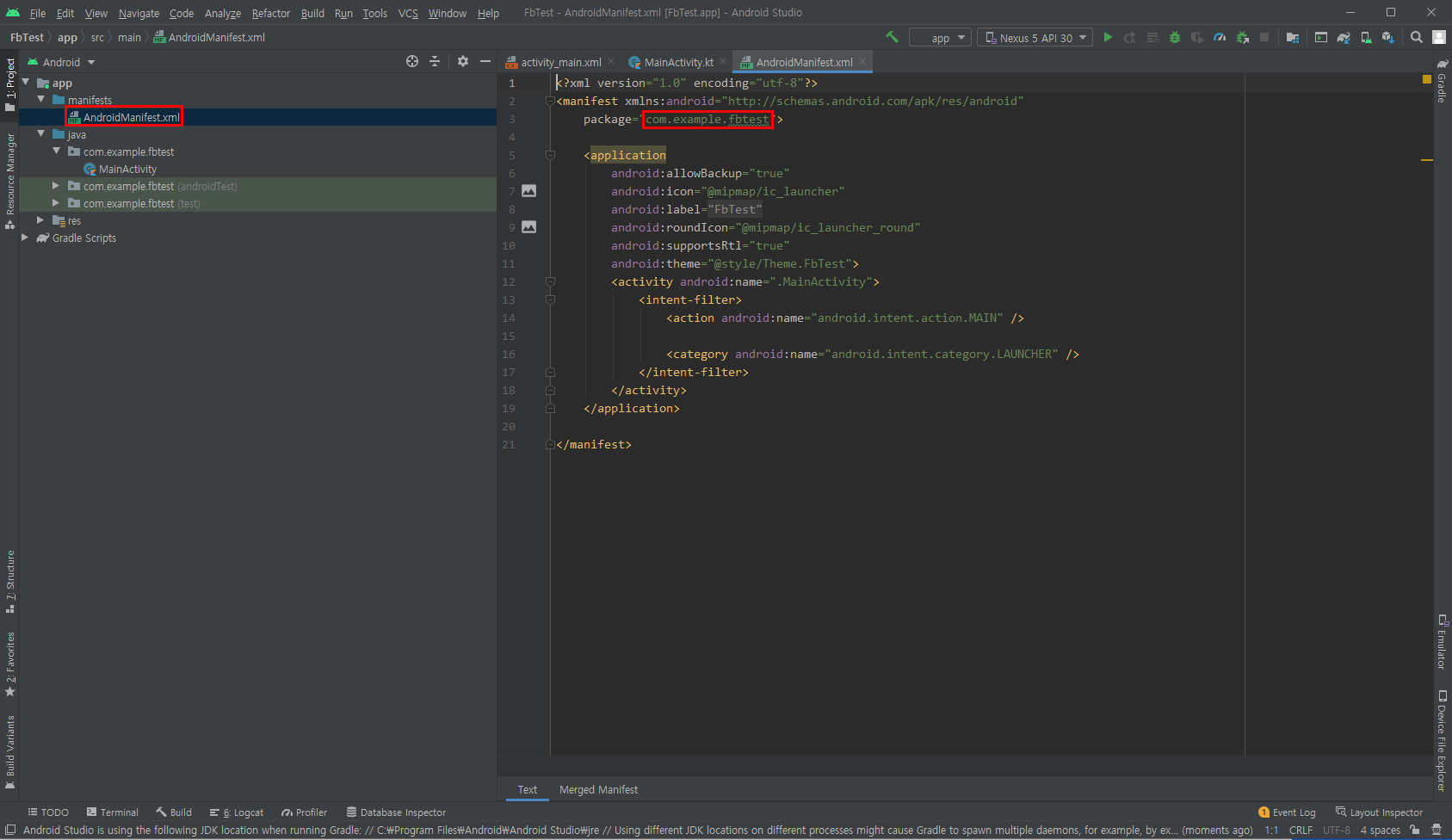Collapse the manifests folder

click(41, 100)
